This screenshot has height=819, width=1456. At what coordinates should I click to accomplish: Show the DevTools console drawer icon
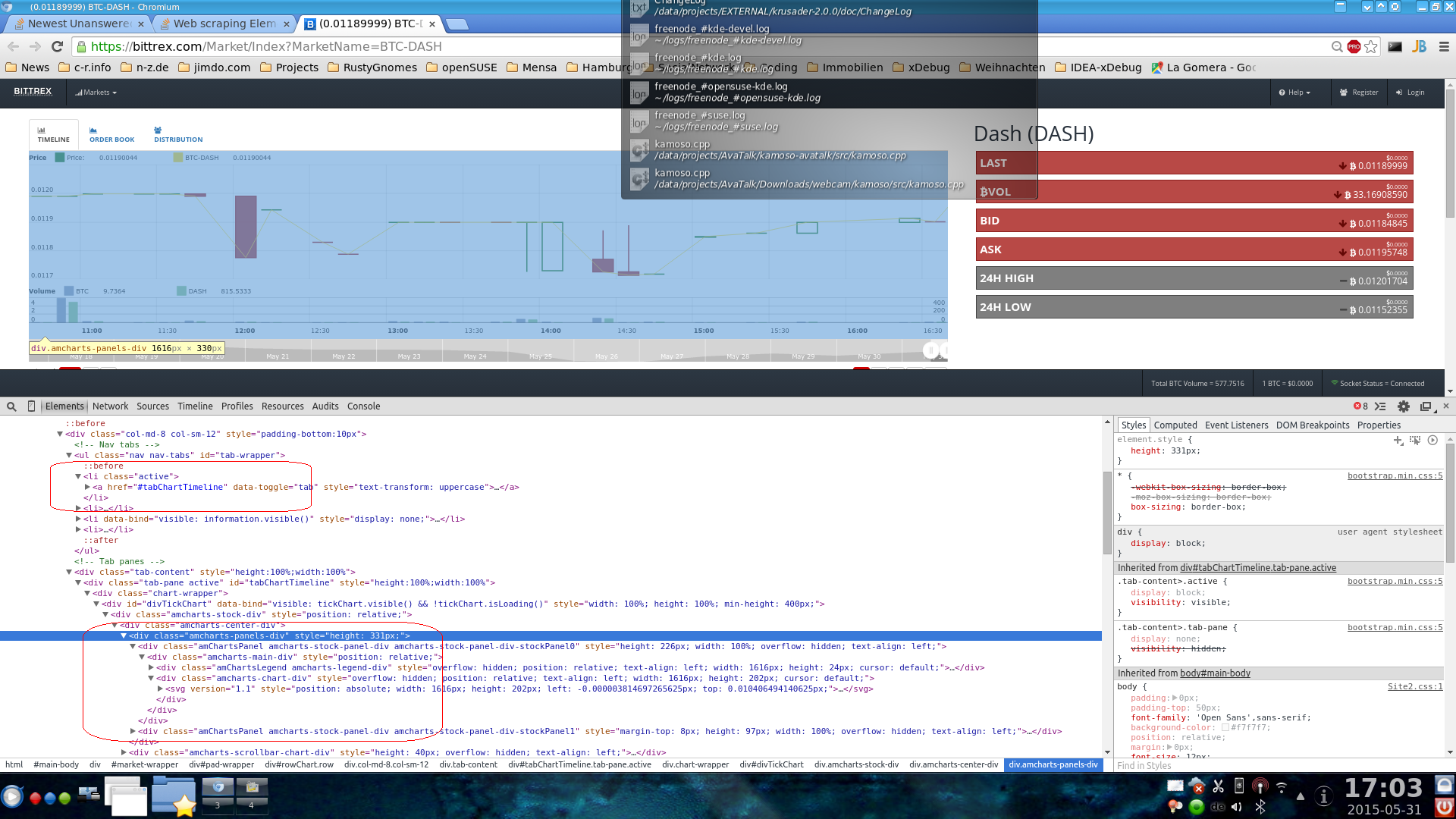(1380, 406)
